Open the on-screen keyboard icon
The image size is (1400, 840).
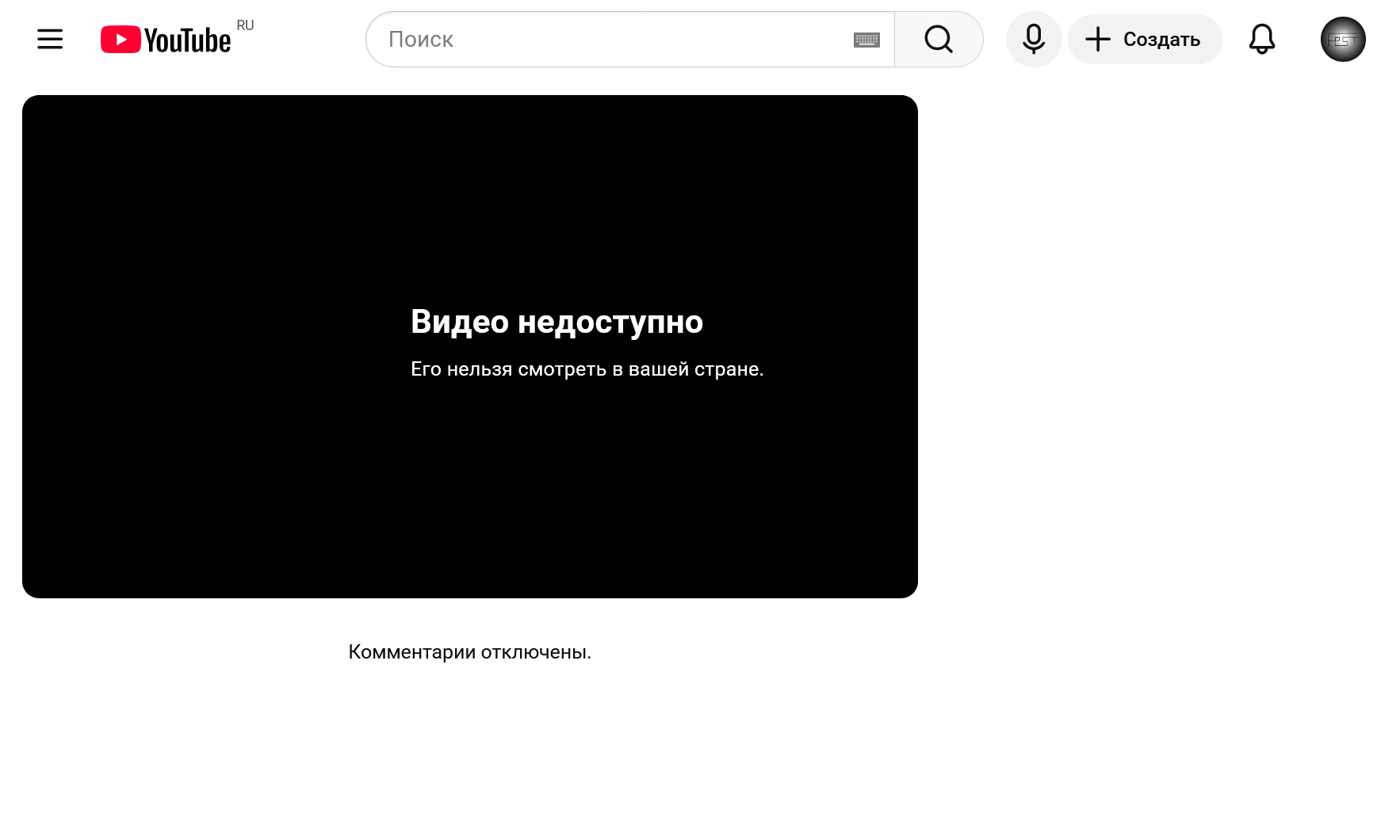pos(866,40)
